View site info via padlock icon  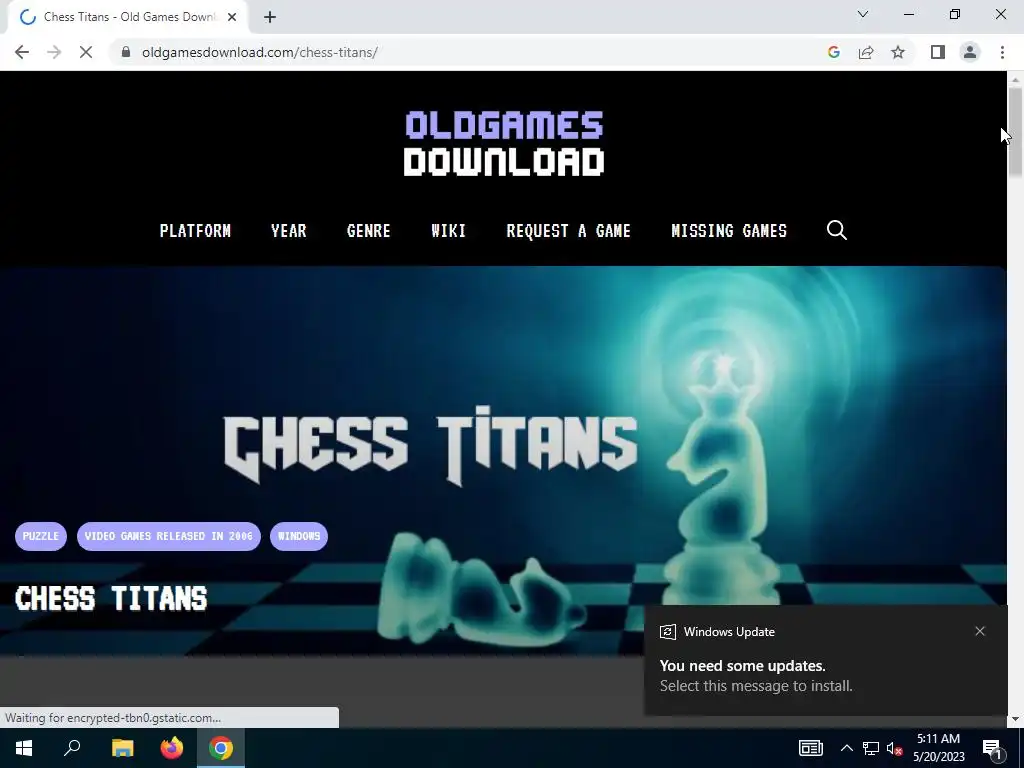pyautogui.click(x=126, y=52)
